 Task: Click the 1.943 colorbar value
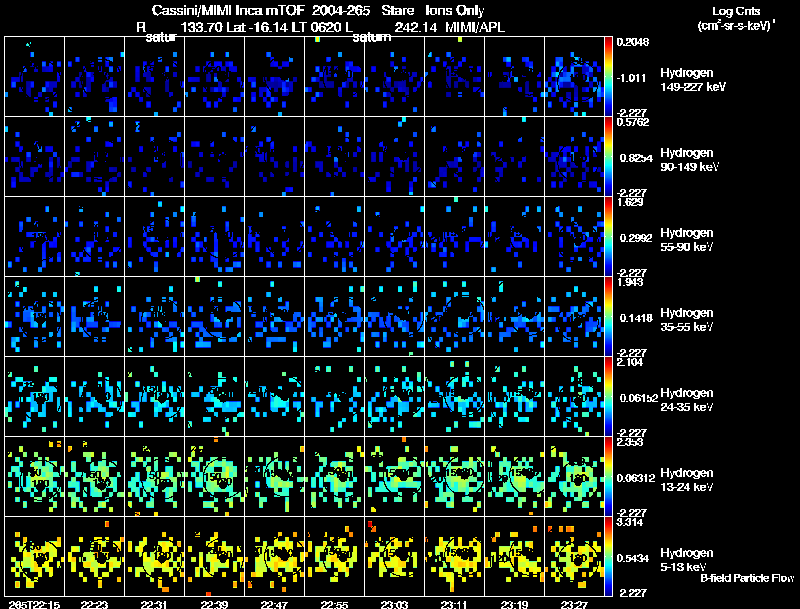tap(630, 283)
